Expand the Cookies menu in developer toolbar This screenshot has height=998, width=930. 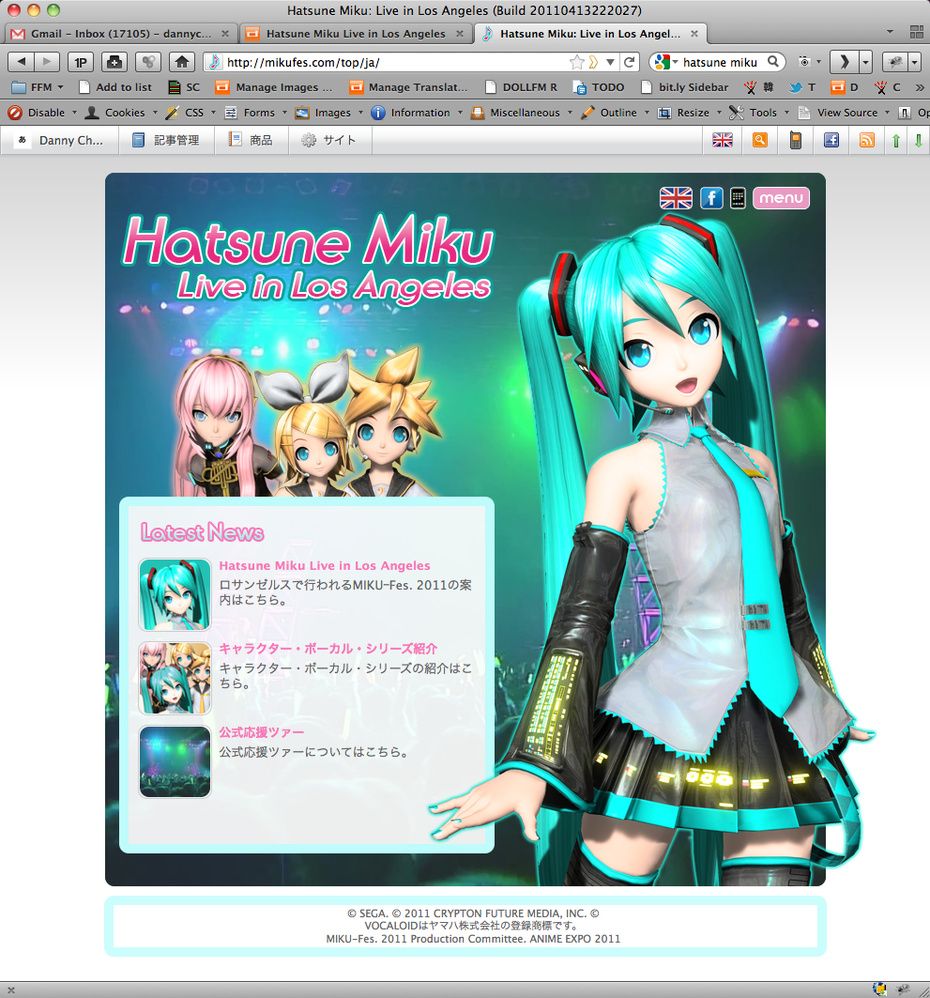[123, 113]
